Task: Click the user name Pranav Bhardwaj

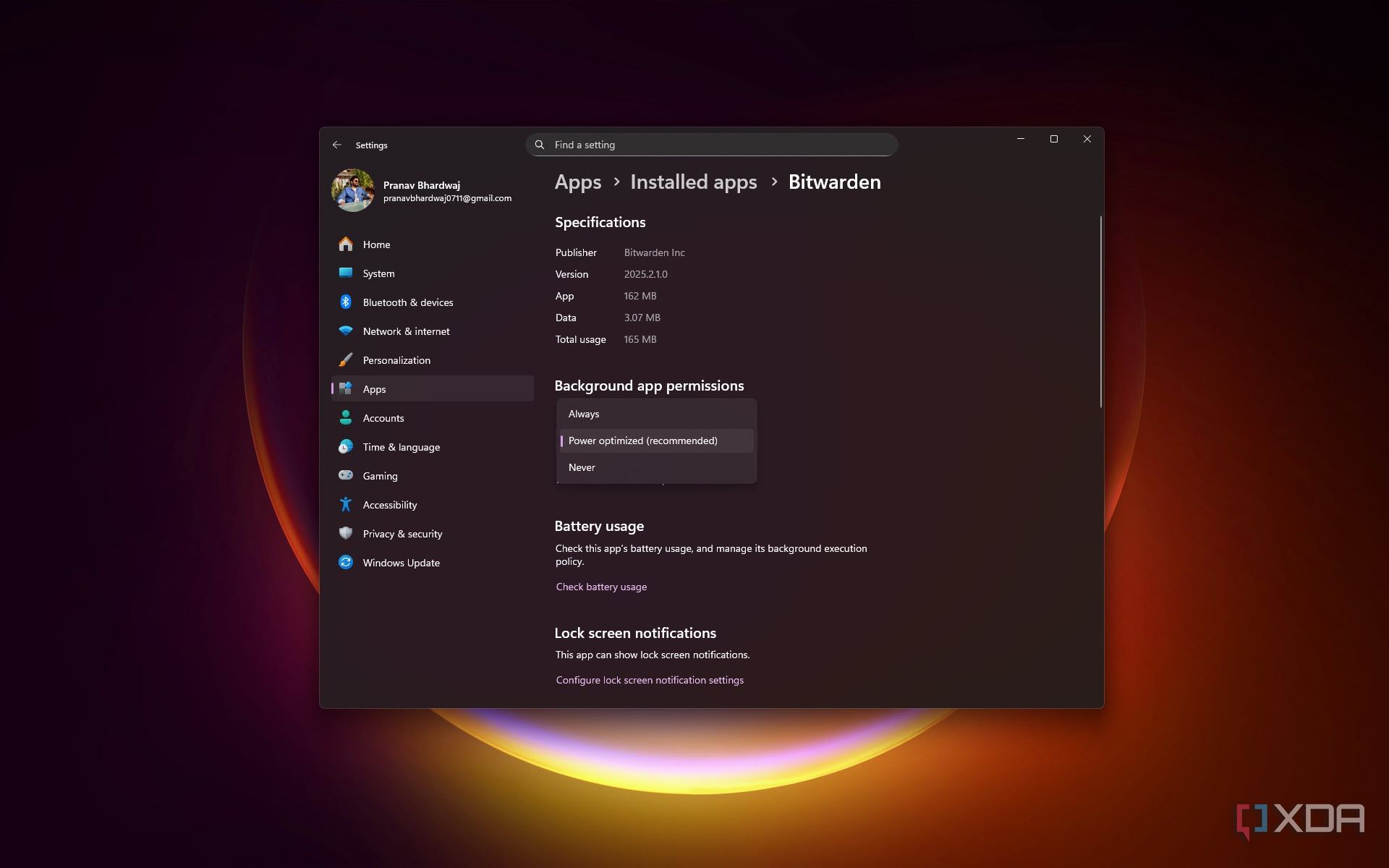Action: [422, 185]
